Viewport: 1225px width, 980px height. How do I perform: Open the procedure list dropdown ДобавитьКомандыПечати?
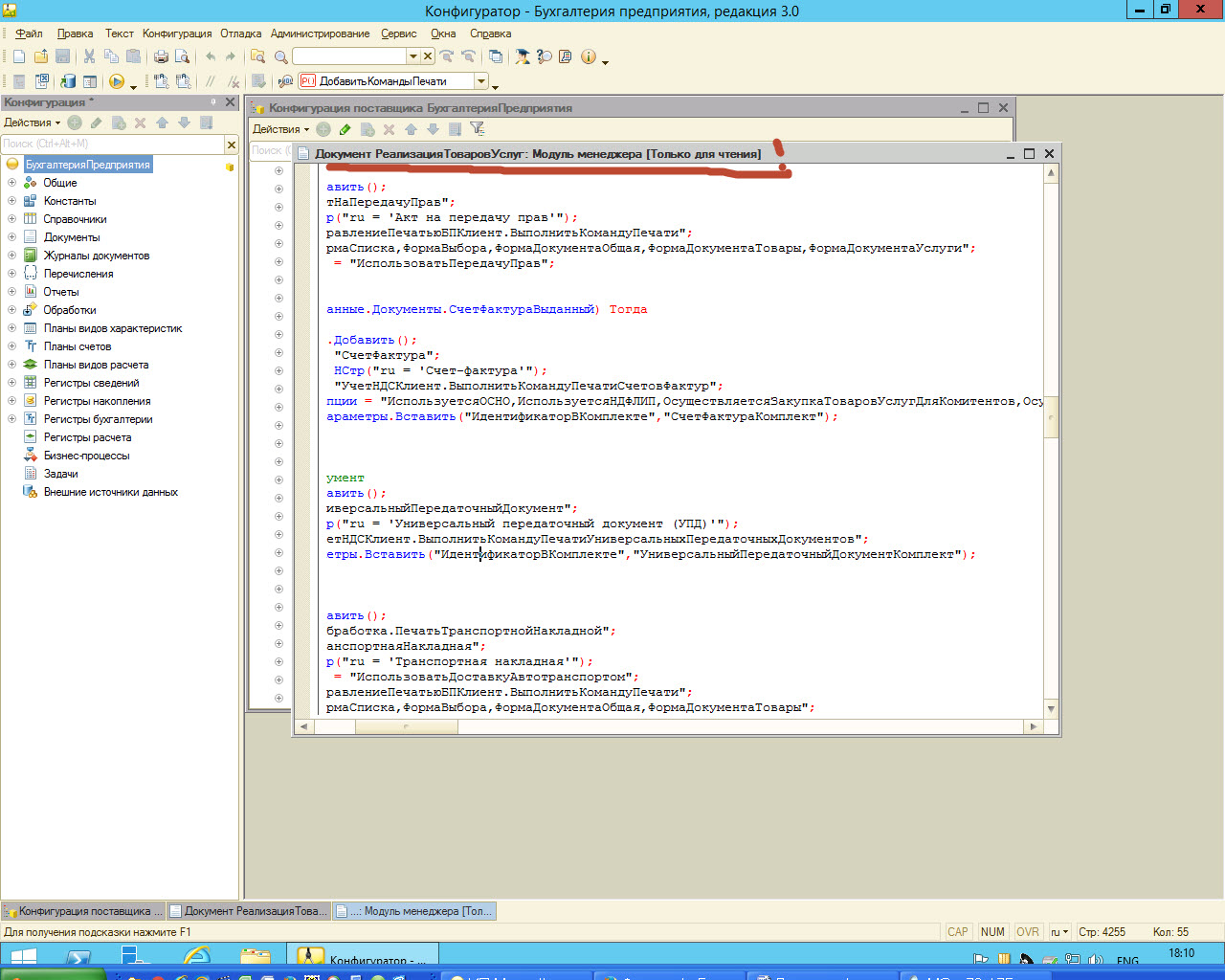pyautogui.click(x=481, y=82)
